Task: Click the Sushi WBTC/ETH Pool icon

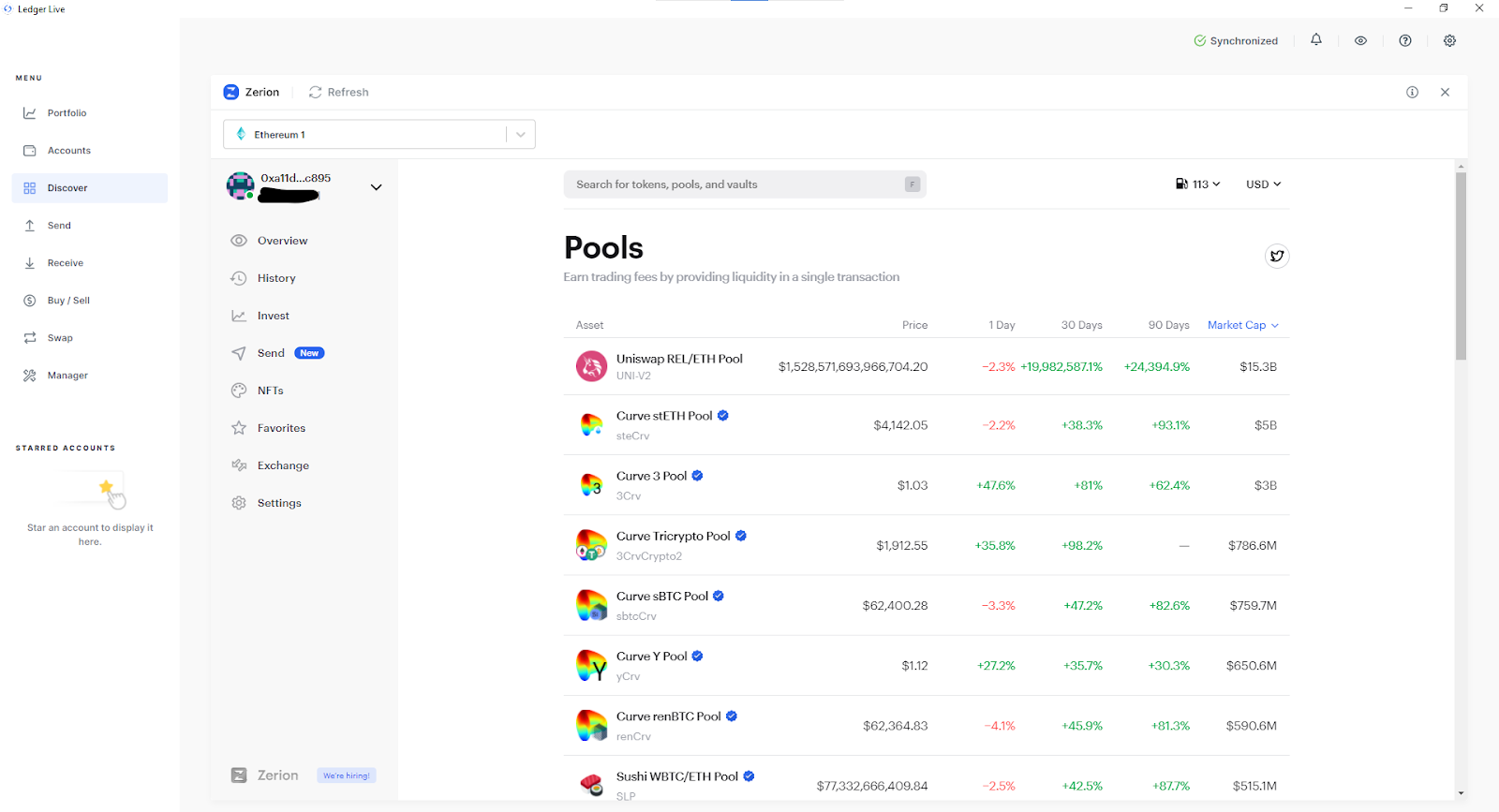Action: pyautogui.click(x=591, y=785)
